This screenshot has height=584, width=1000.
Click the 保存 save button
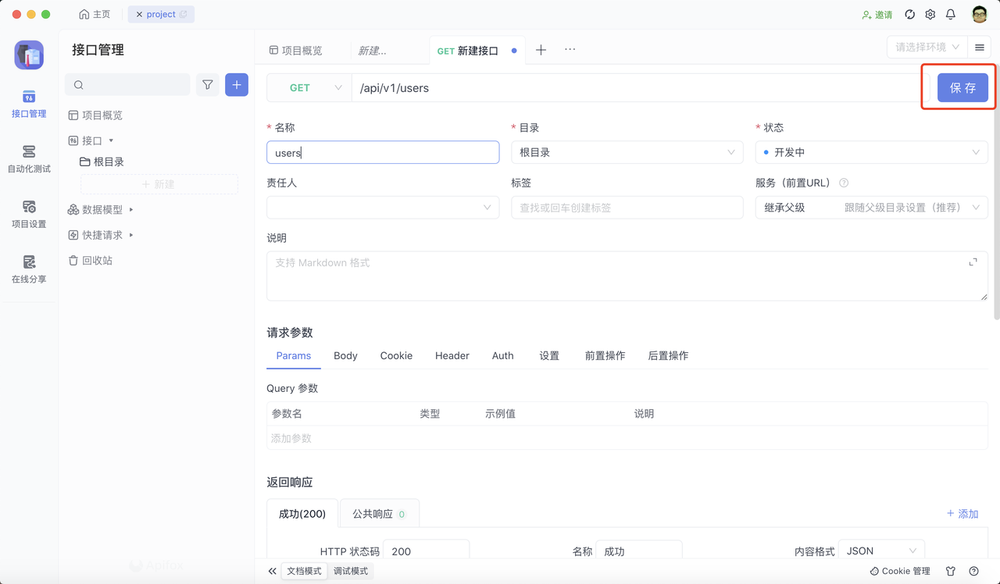(x=958, y=88)
